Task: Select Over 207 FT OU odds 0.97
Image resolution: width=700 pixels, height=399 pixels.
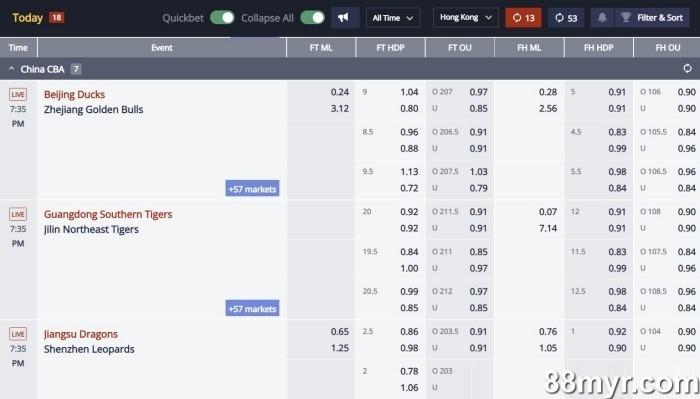Action: (478, 92)
